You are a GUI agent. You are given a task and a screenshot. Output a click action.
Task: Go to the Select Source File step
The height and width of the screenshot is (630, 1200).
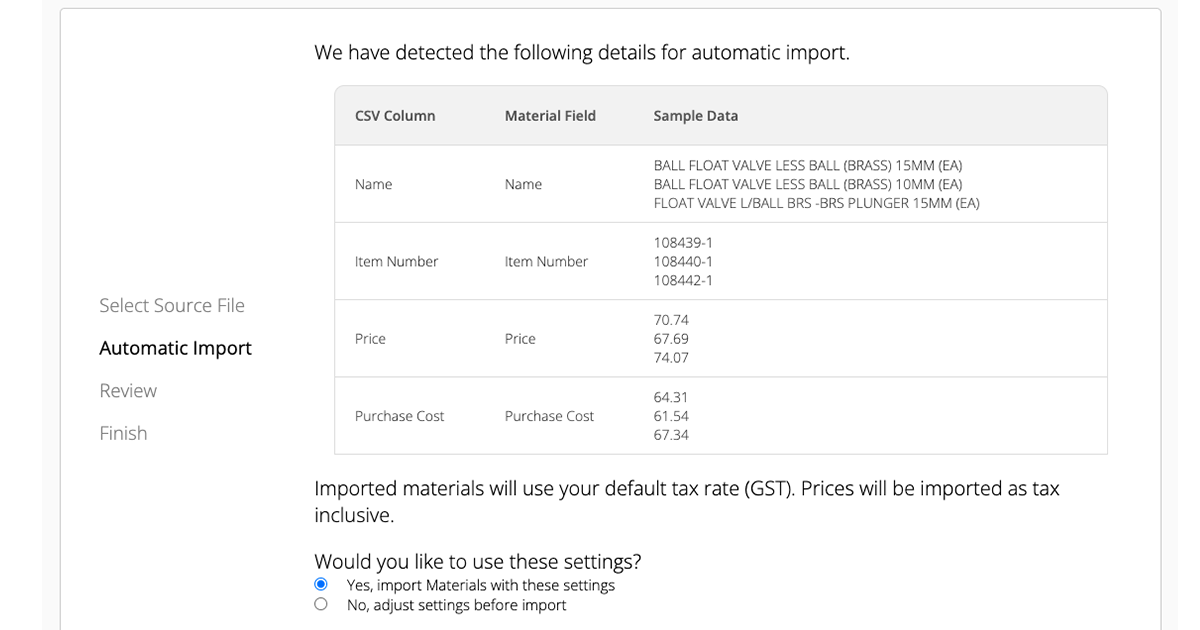click(x=172, y=305)
